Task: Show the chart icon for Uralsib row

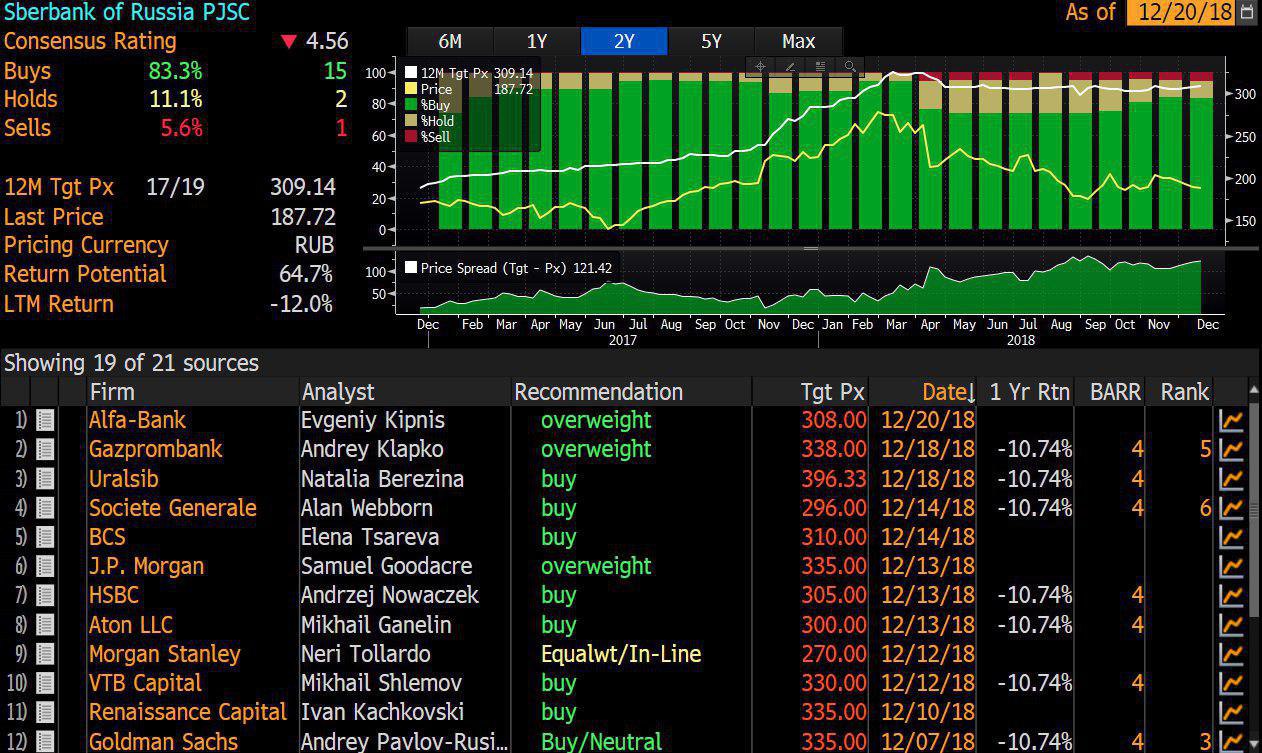Action: coord(1231,479)
